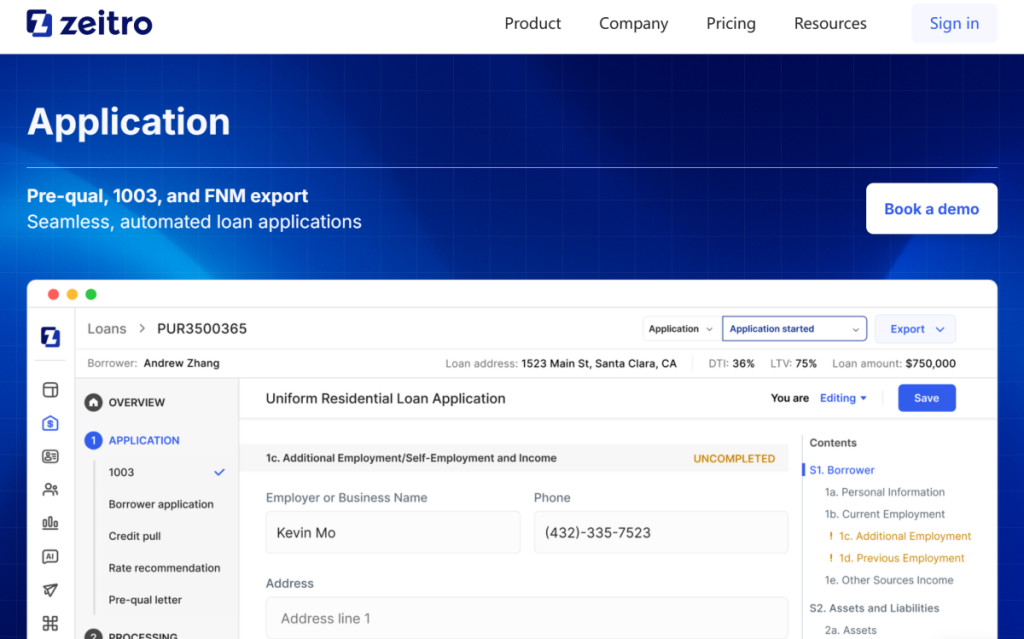
Task: Open the command key sidebar icon
Action: pyautogui.click(x=50, y=623)
